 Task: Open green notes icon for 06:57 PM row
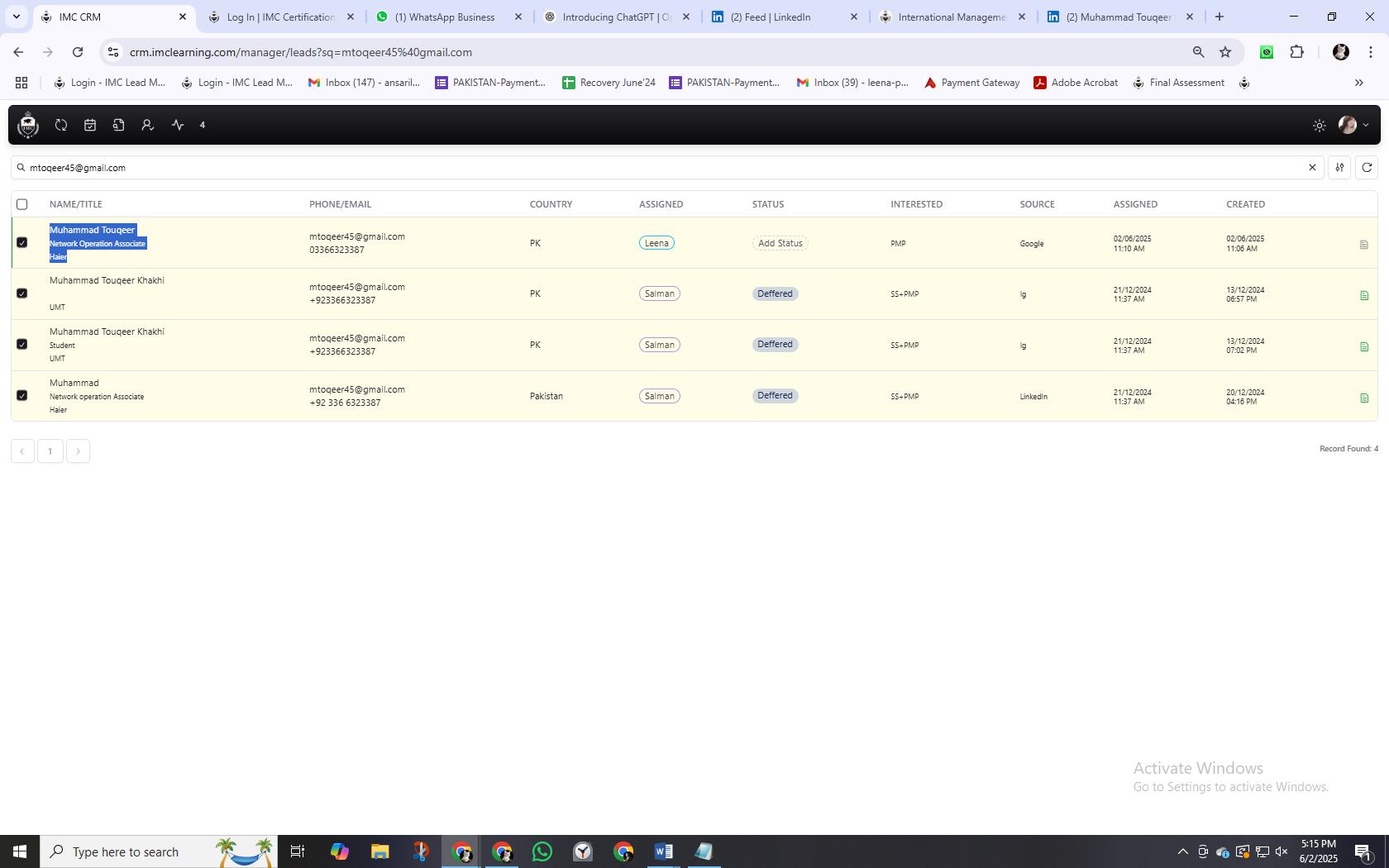tap(1364, 295)
